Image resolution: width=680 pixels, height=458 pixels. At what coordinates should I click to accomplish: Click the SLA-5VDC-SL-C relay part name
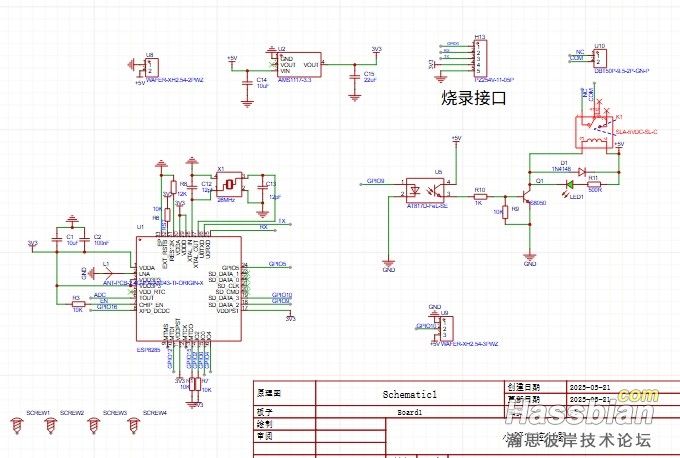pyautogui.click(x=636, y=131)
